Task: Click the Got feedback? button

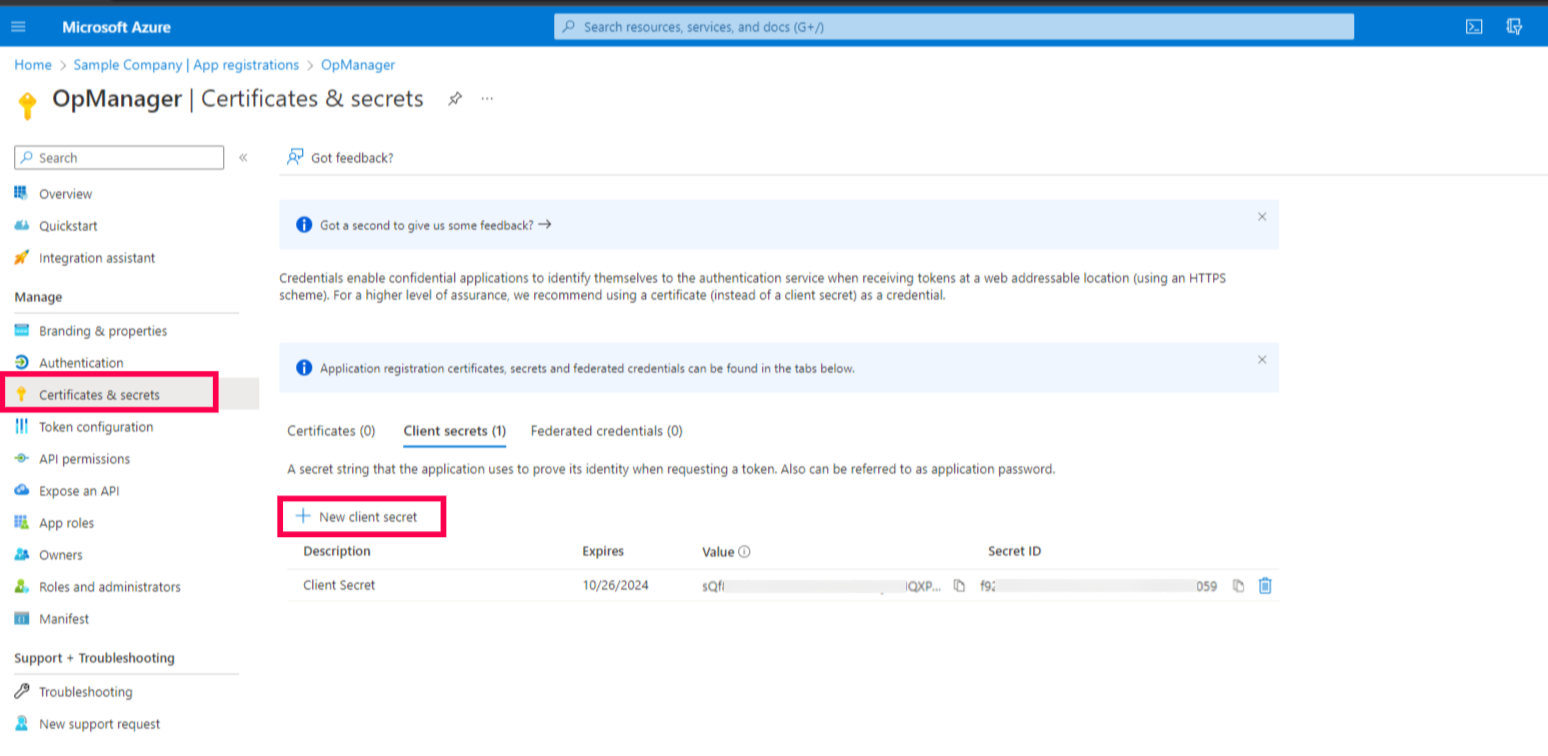Action: click(x=340, y=157)
